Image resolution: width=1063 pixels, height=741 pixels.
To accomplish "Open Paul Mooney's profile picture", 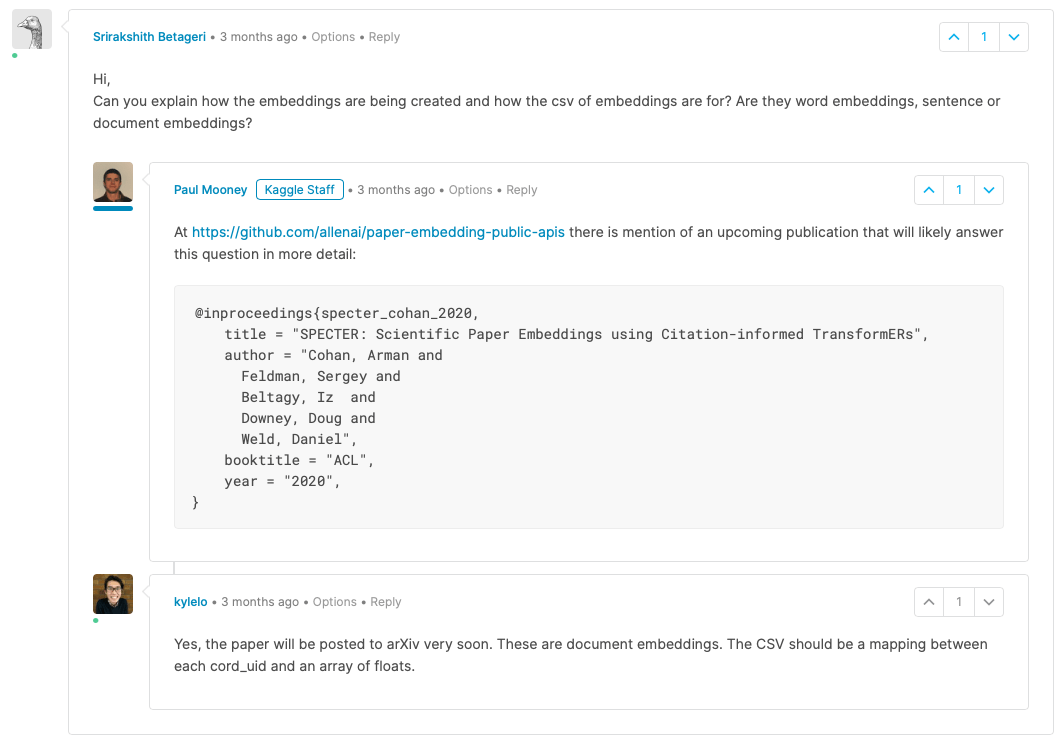I will tap(113, 182).
